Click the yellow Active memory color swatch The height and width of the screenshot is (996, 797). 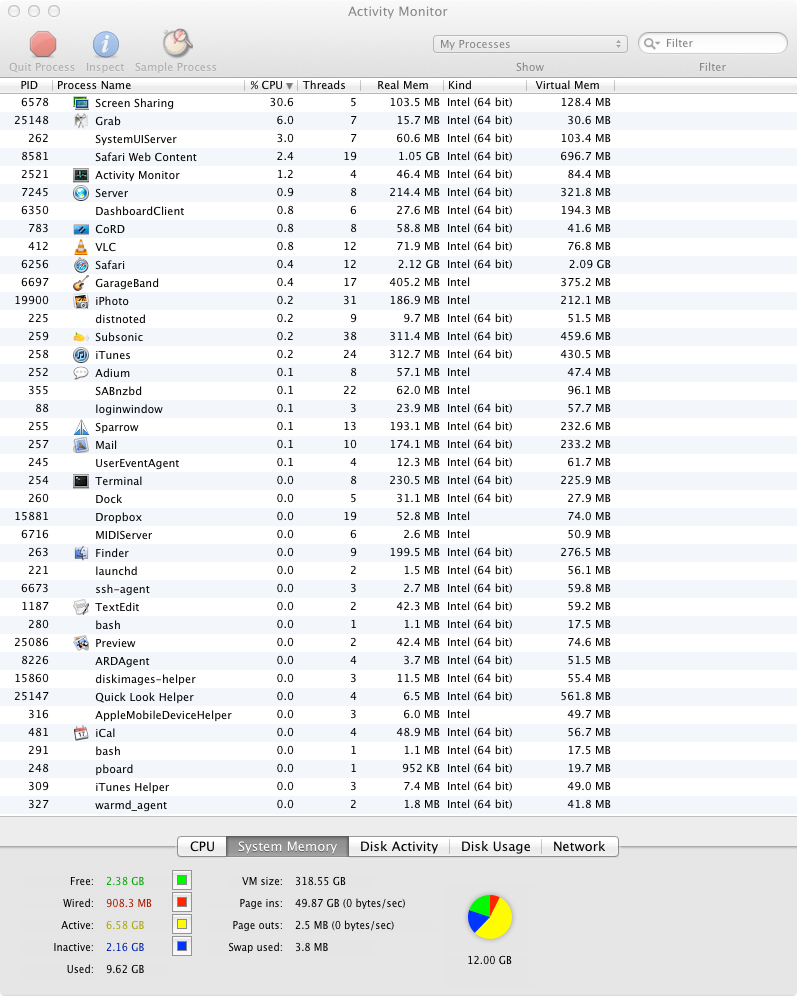pos(182,924)
